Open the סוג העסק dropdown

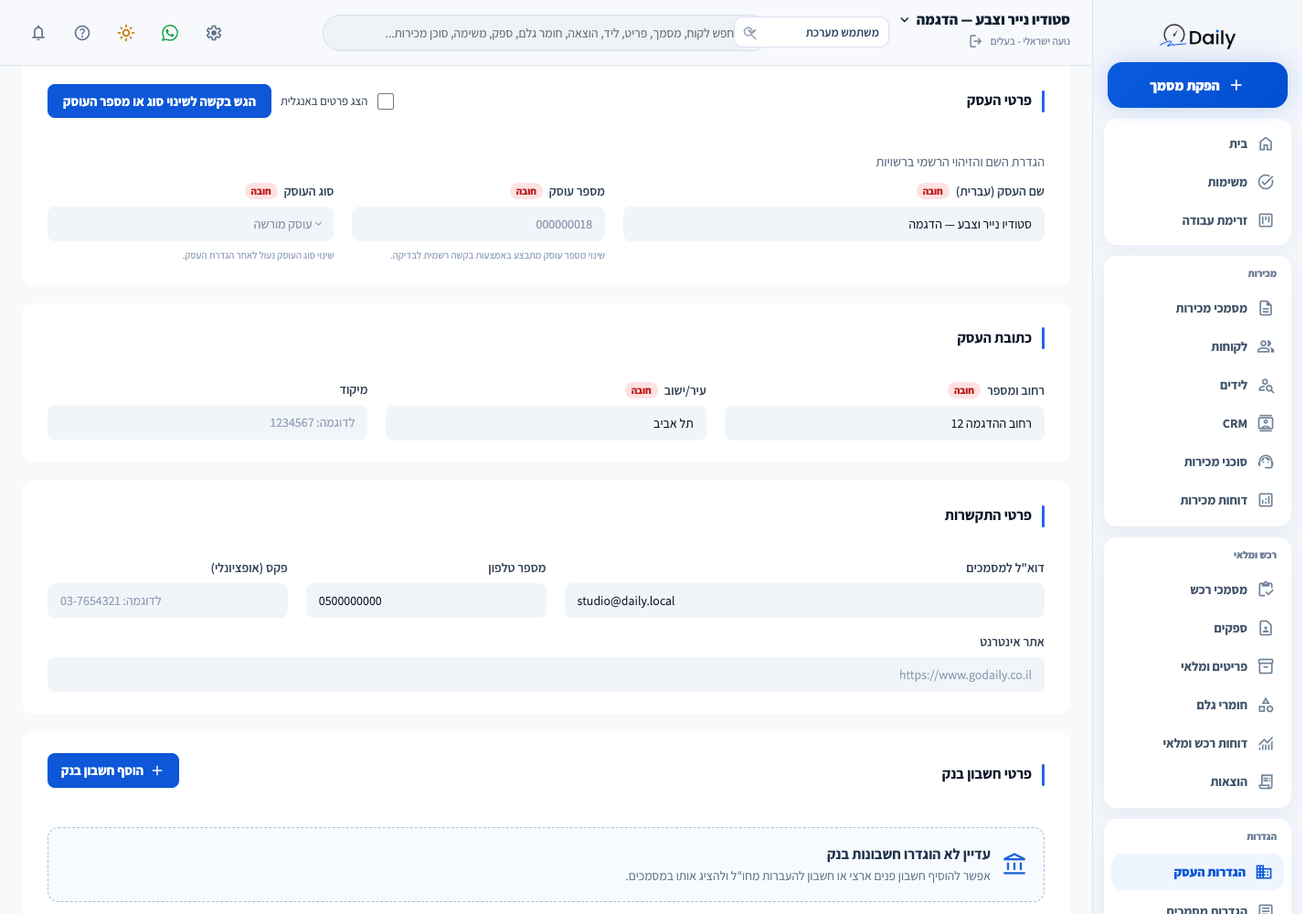pos(190,224)
